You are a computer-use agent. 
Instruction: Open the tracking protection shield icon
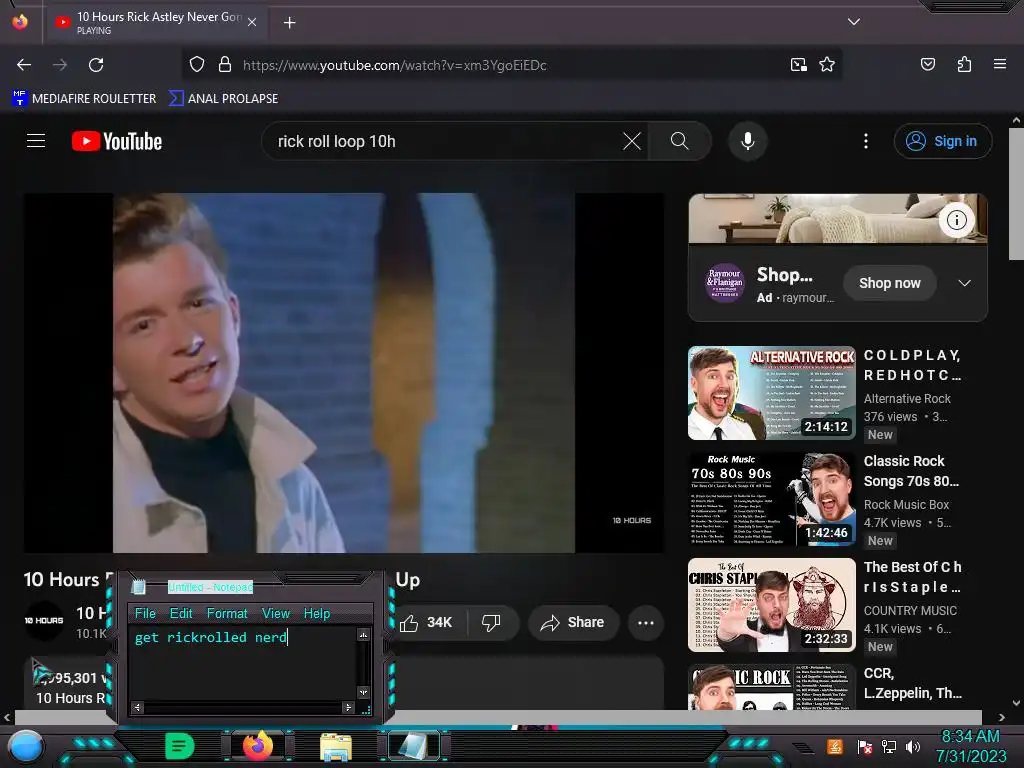point(197,65)
